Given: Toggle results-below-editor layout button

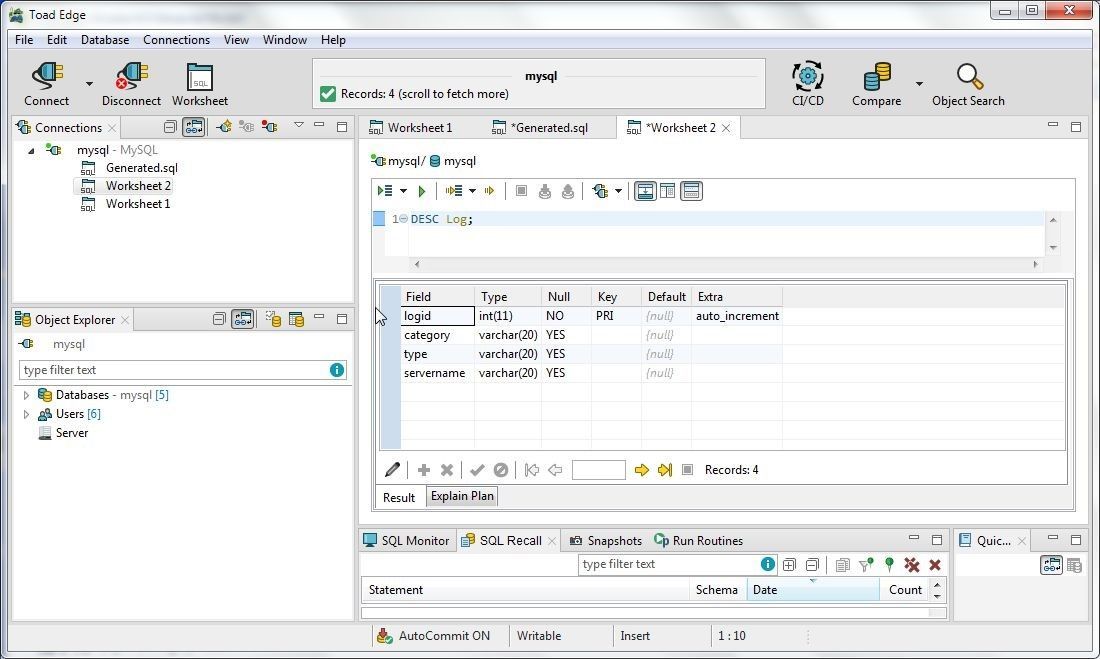Looking at the screenshot, I should [x=645, y=191].
